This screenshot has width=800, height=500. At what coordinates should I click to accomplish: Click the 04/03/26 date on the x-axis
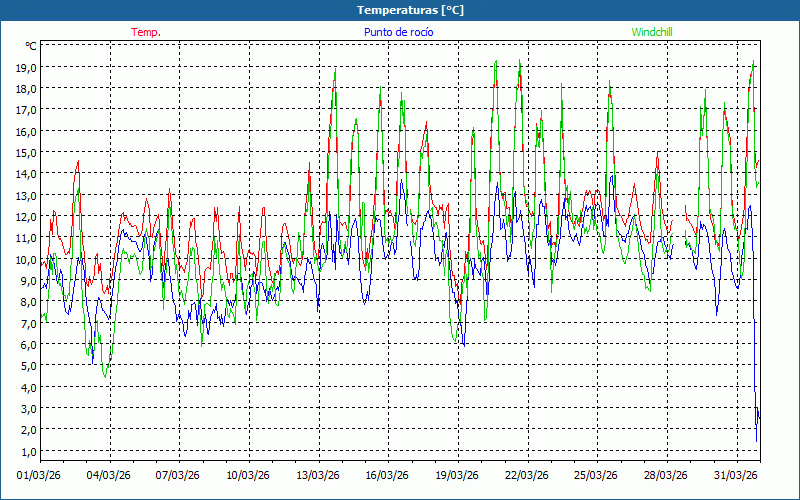(109, 475)
